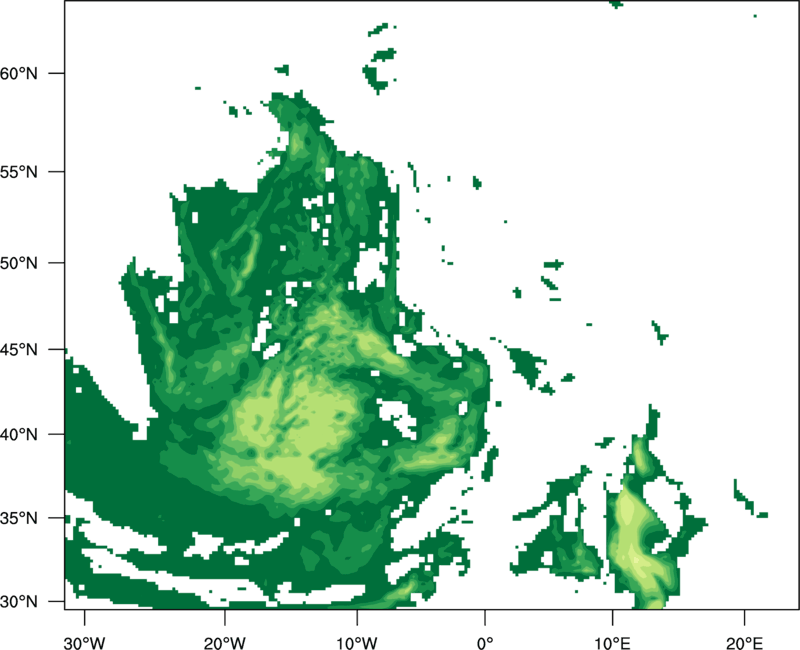Click the 55°N latitude label
This screenshot has height=650, width=800.
click(x=18, y=171)
